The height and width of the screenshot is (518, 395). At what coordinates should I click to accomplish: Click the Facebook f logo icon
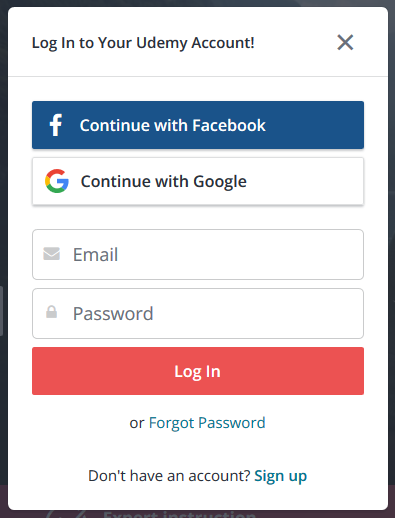56,125
